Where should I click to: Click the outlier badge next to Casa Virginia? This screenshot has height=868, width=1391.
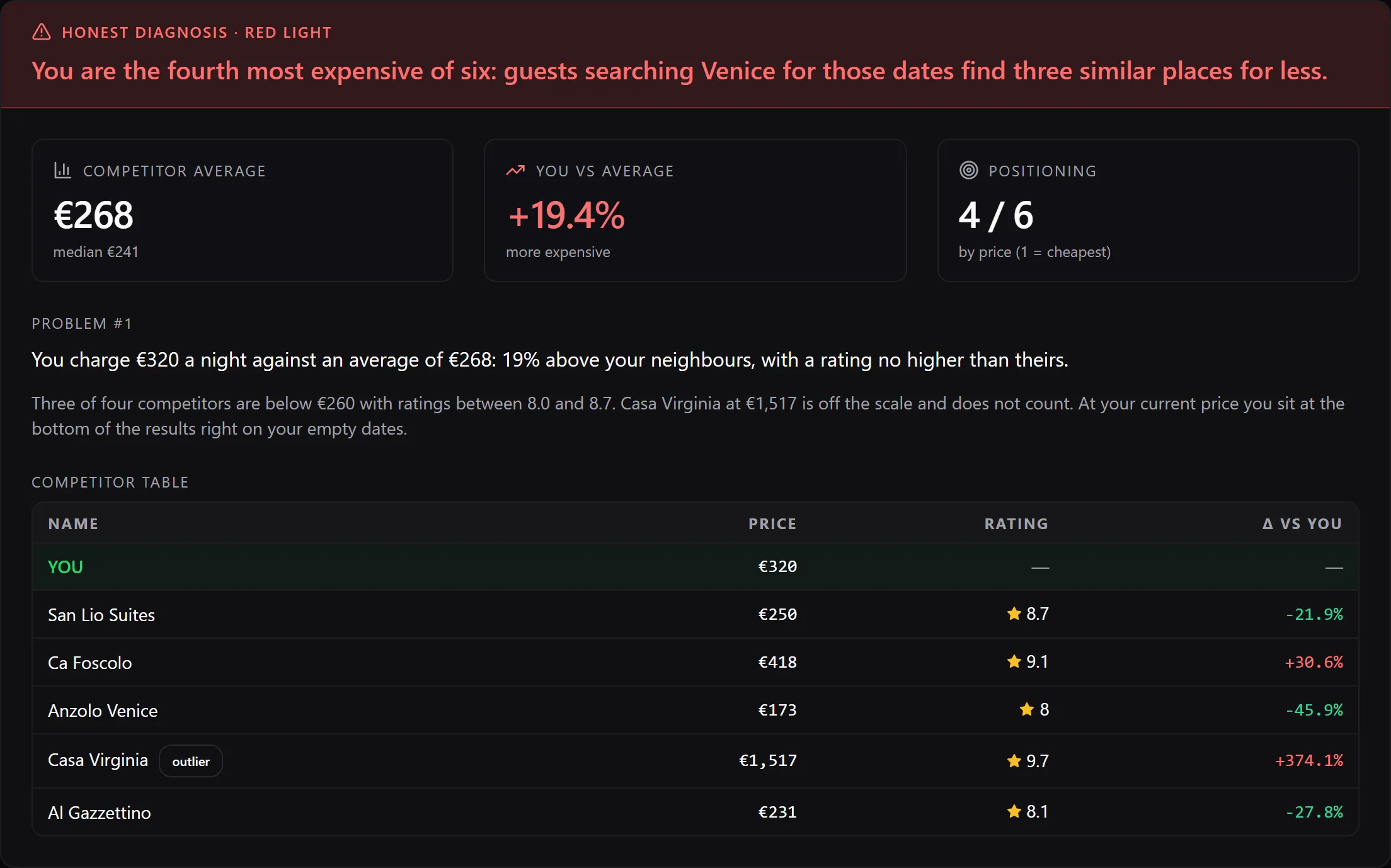[191, 761]
